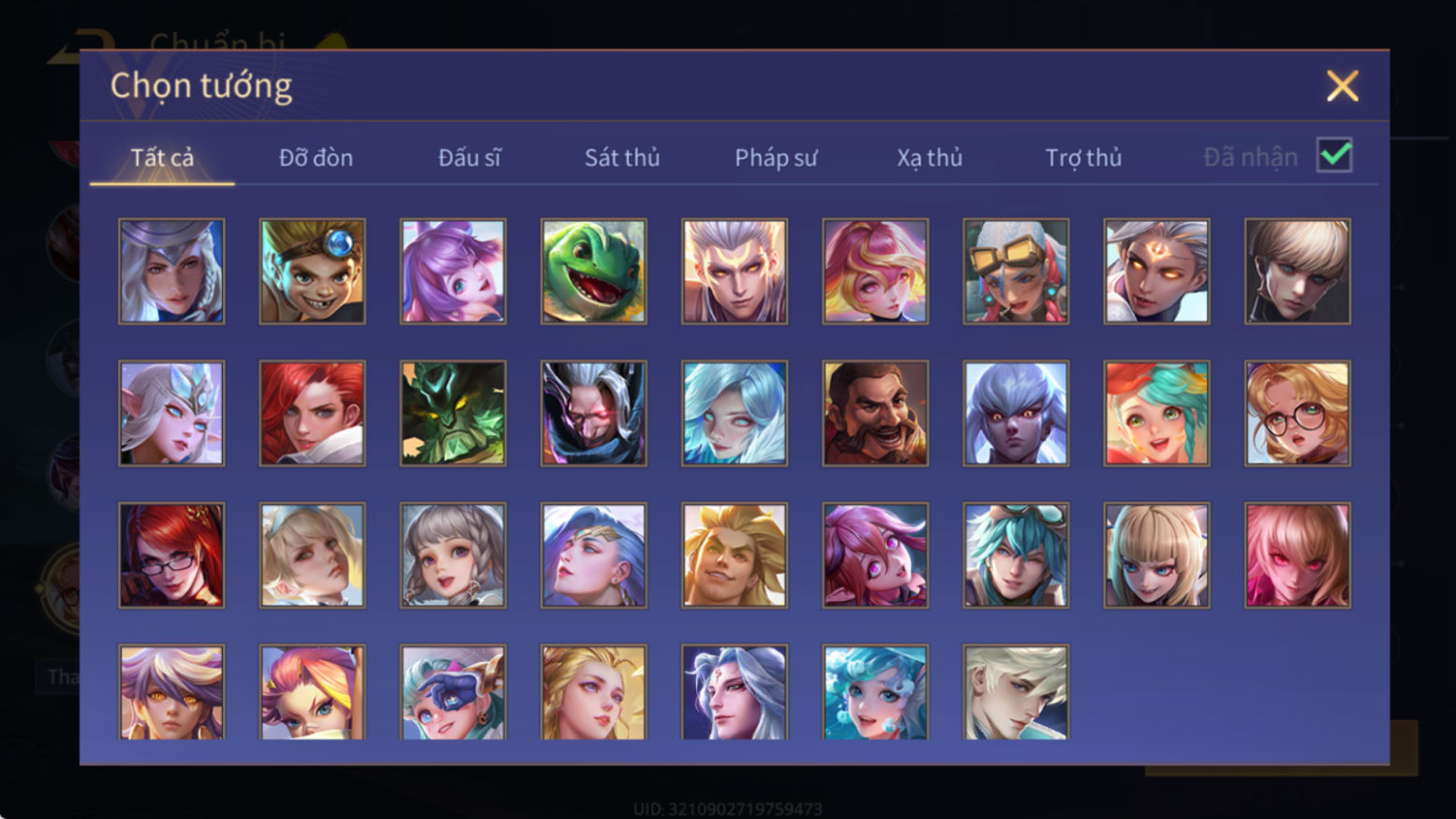The width and height of the screenshot is (1456, 819).
Task: Select the bearded man hero with mustache
Action: pyautogui.click(x=875, y=413)
